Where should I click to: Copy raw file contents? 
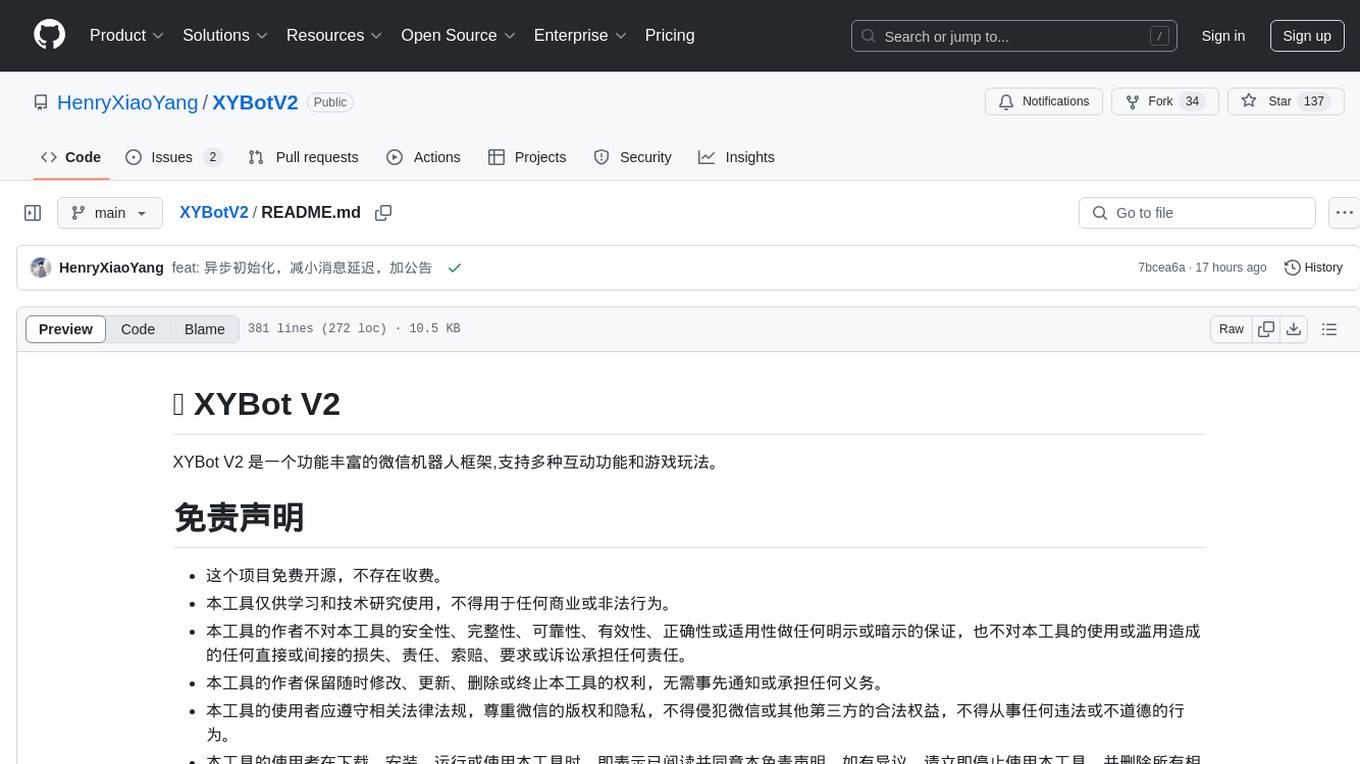[1266, 329]
